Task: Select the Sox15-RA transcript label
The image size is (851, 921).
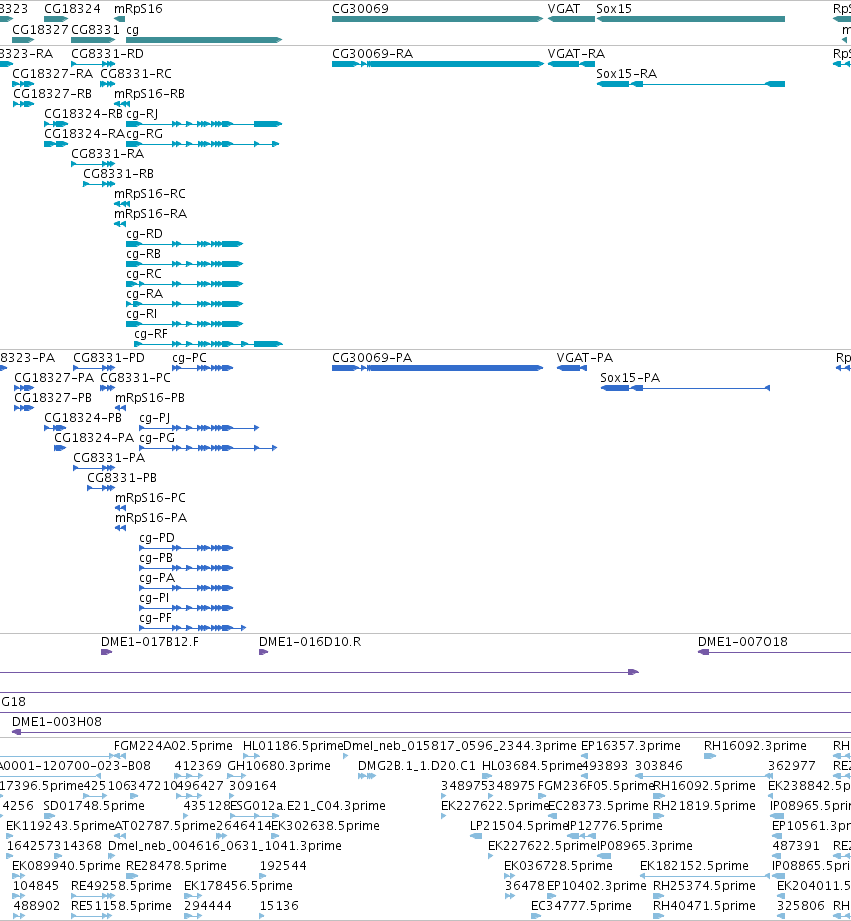Action: pyautogui.click(x=627, y=73)
